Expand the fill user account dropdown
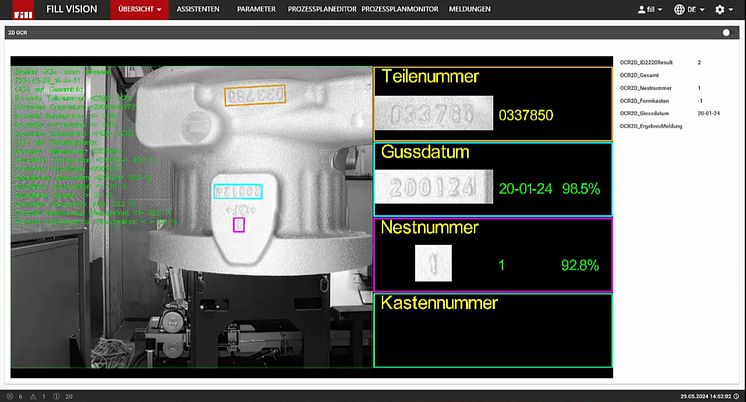 tap(653, 9)
